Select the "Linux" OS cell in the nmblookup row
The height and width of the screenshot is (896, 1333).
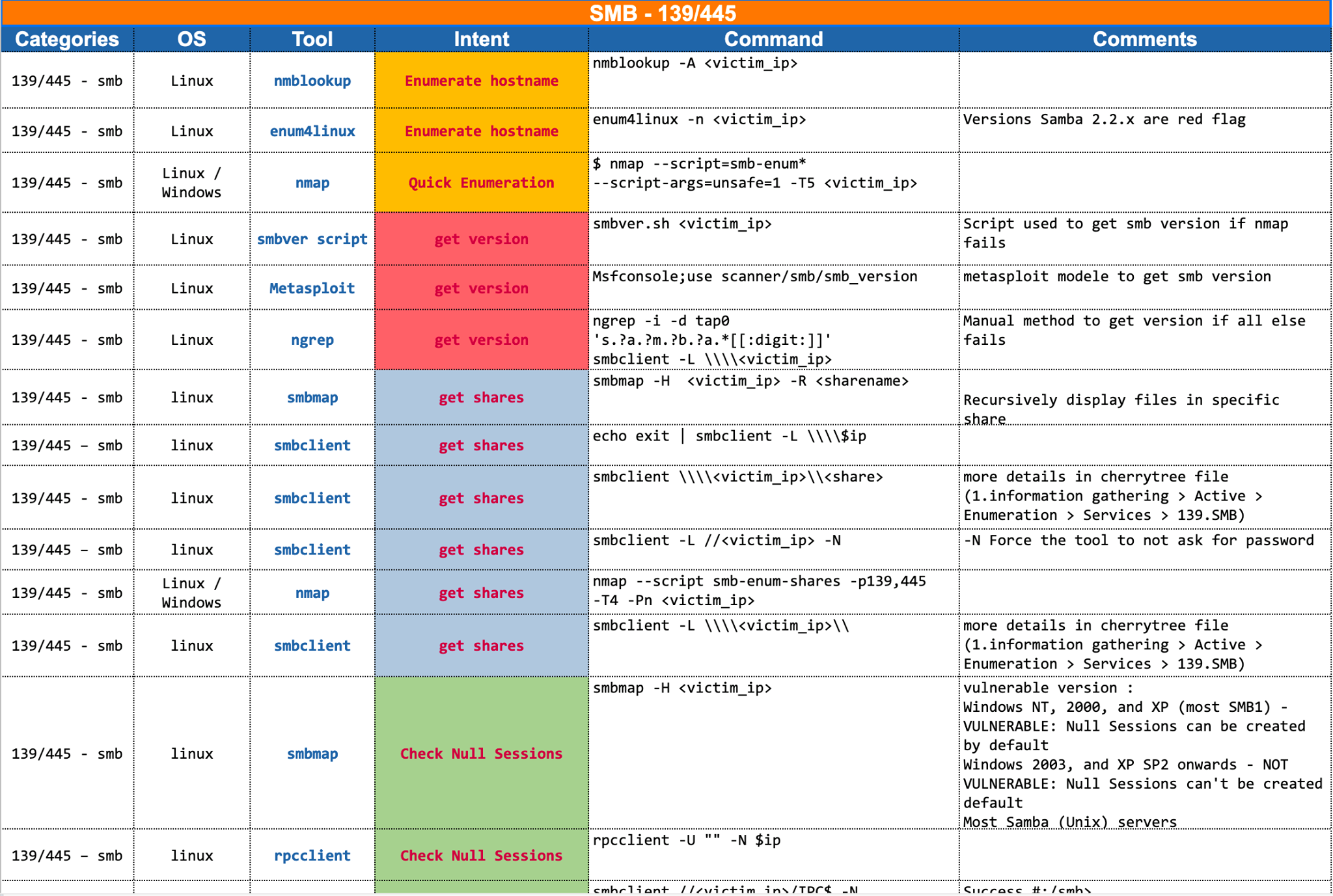click(192, 81)
